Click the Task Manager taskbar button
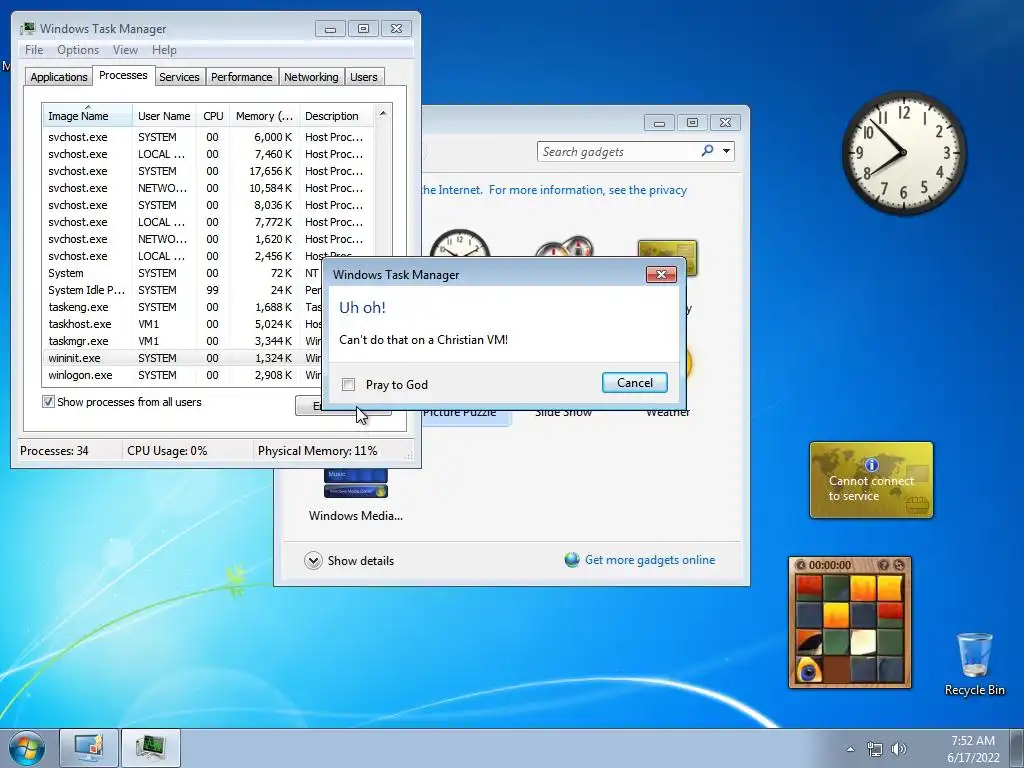 (x=151, y=748)
